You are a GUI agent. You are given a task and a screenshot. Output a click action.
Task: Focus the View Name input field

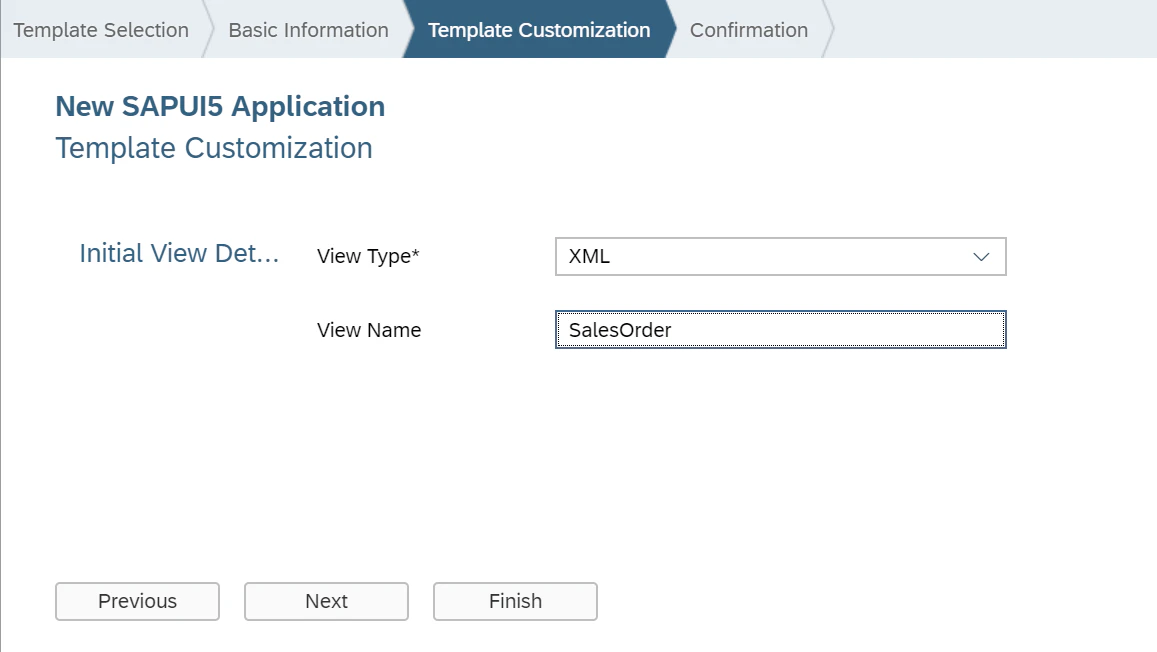tap(781, 330)
